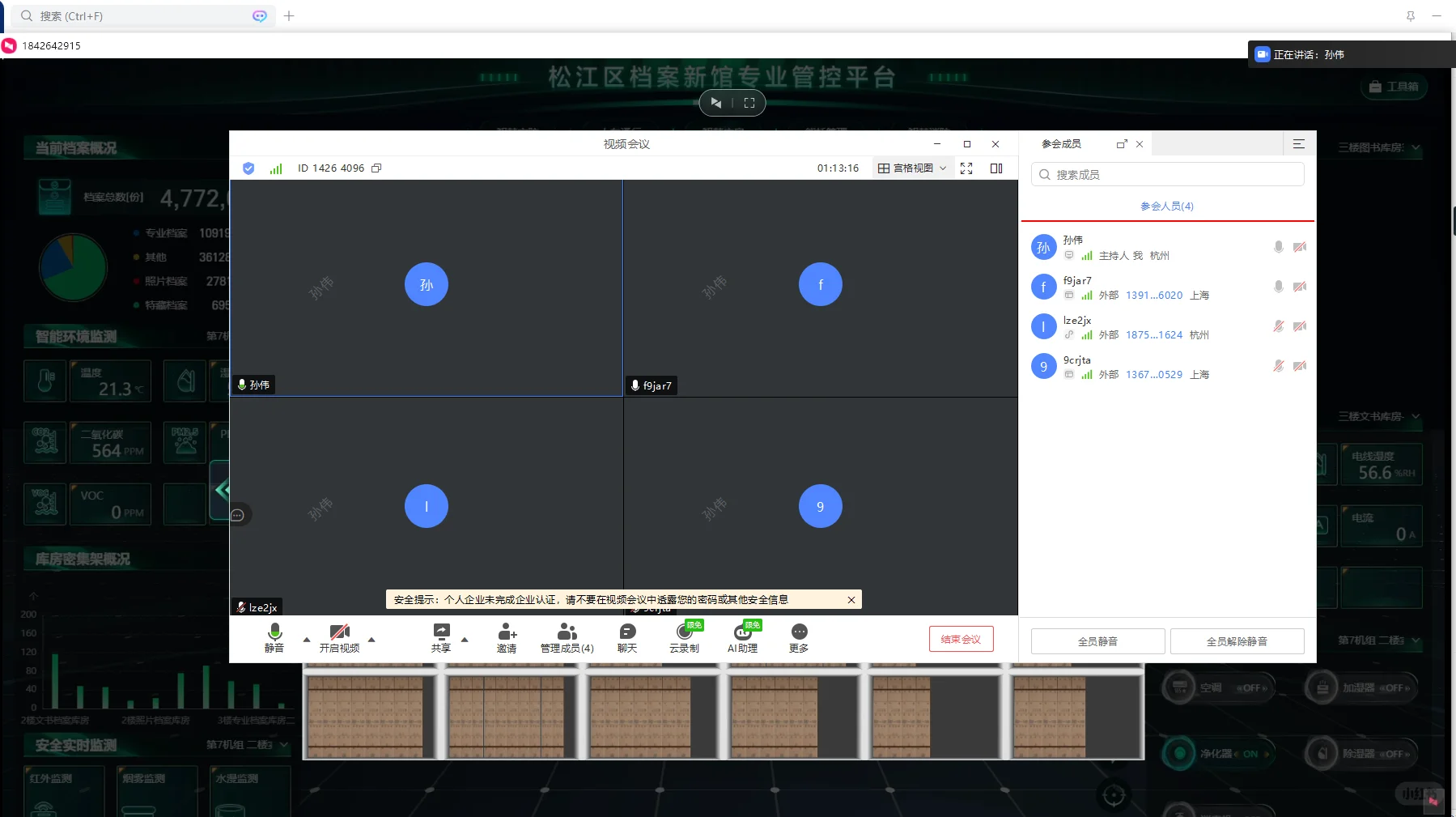Select the 参会成员 panel tab

click(x=1061, y=144)
